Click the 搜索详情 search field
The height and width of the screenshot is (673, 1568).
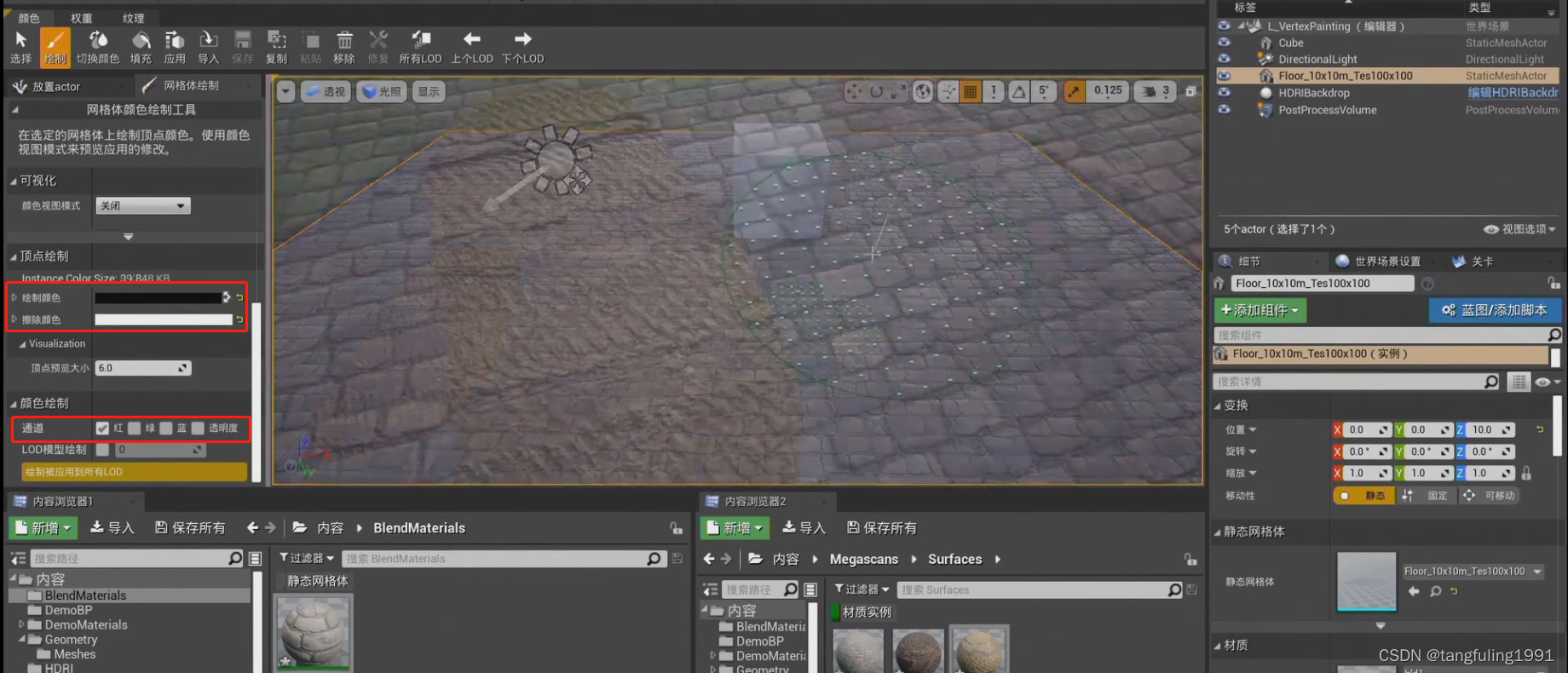tap(1356, 382)
